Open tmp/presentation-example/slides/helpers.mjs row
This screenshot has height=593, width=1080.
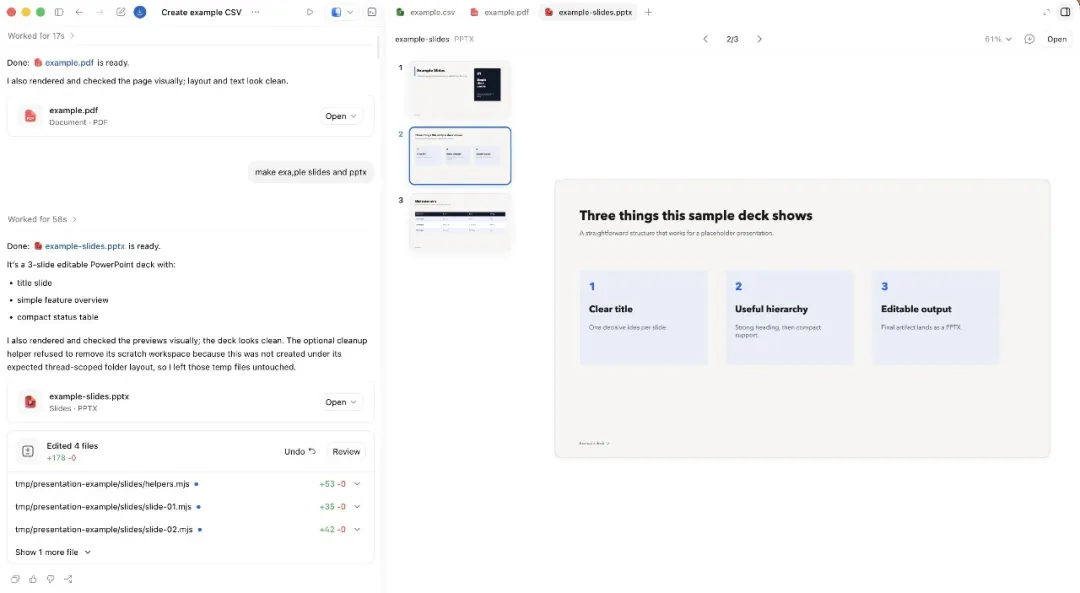189,484
